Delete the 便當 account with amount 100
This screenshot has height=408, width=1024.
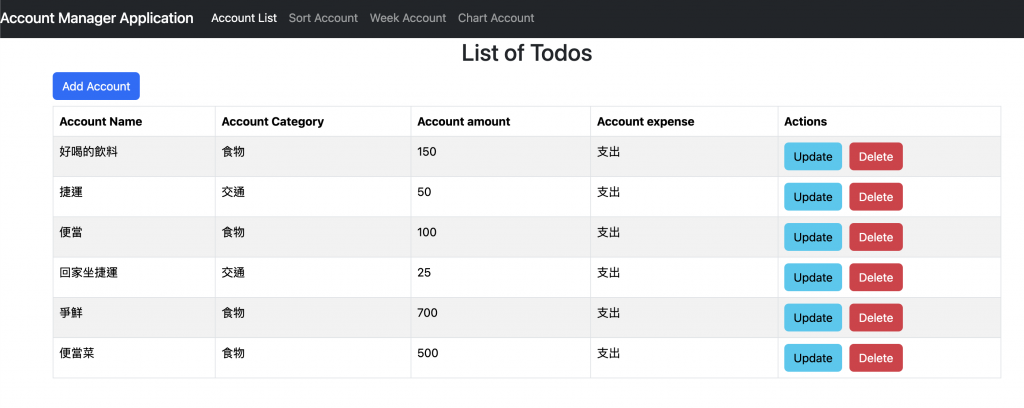875,237
